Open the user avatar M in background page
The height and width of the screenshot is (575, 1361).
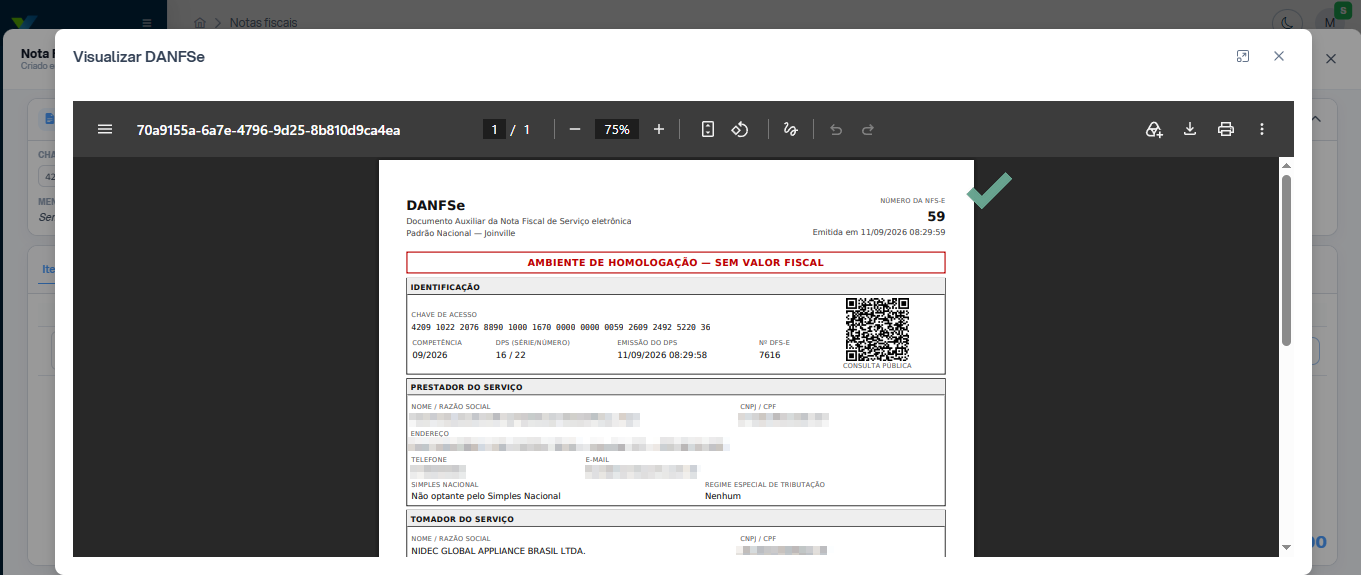coord(1330,22)
